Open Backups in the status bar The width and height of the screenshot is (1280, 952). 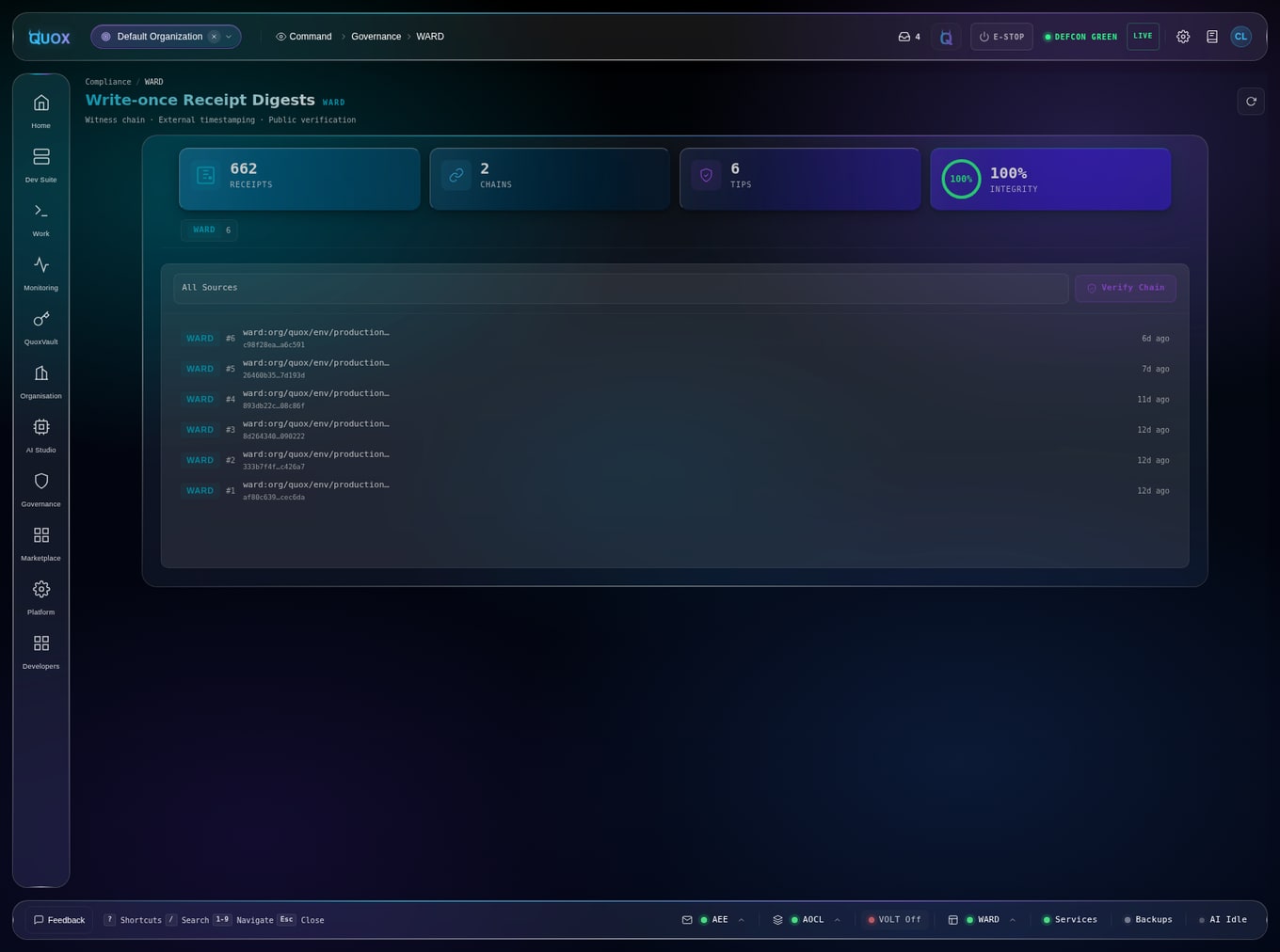click(x=1147, y=920)
